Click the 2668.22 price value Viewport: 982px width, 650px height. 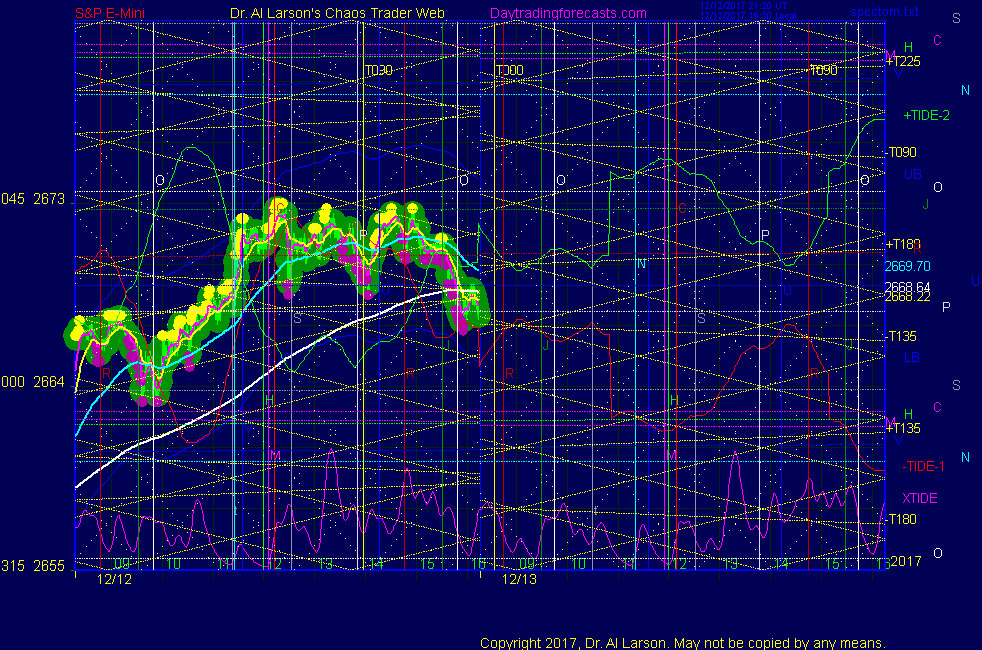tap(907, 297)
